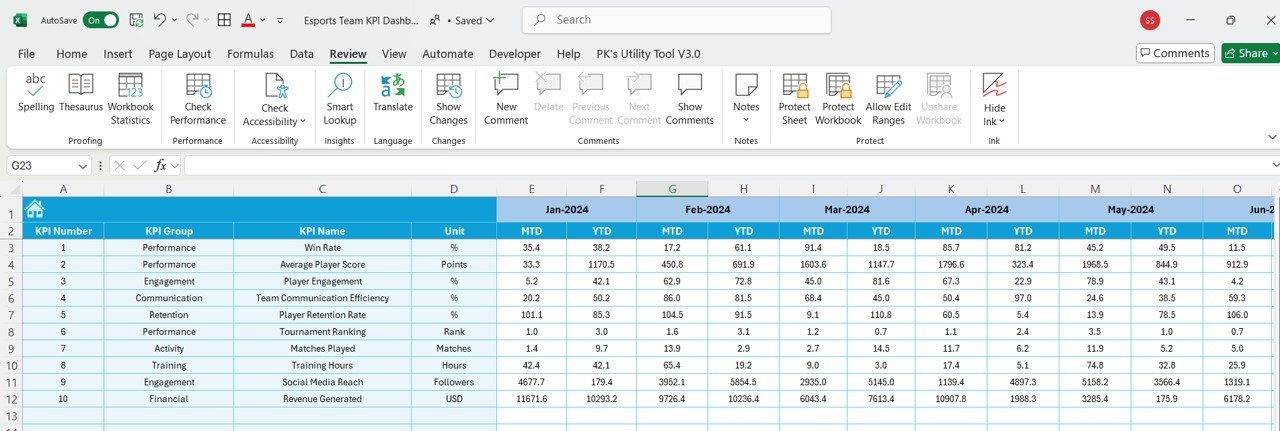Click the home icon in cell A1
This screenshot has width=1280, height=431.
tap(35, 209)
